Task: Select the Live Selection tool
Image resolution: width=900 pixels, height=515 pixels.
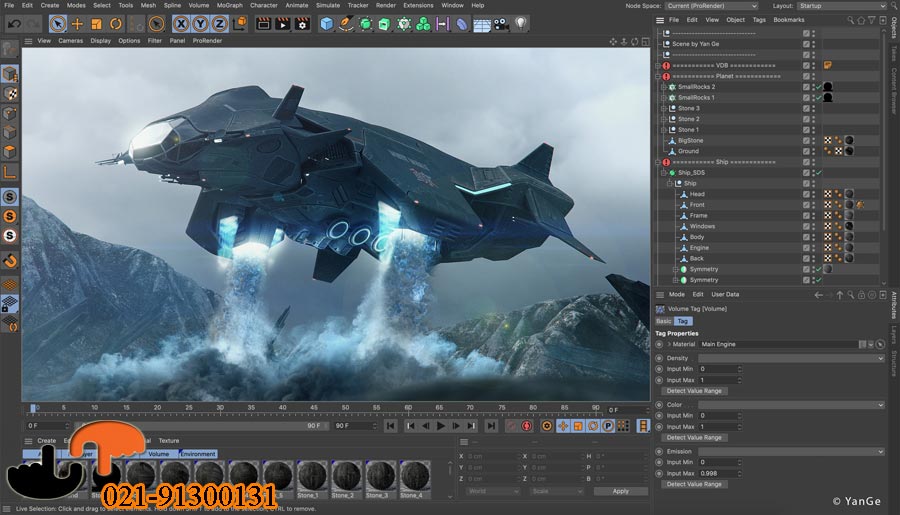Action: pyautogui.click(x=57, y=24)
